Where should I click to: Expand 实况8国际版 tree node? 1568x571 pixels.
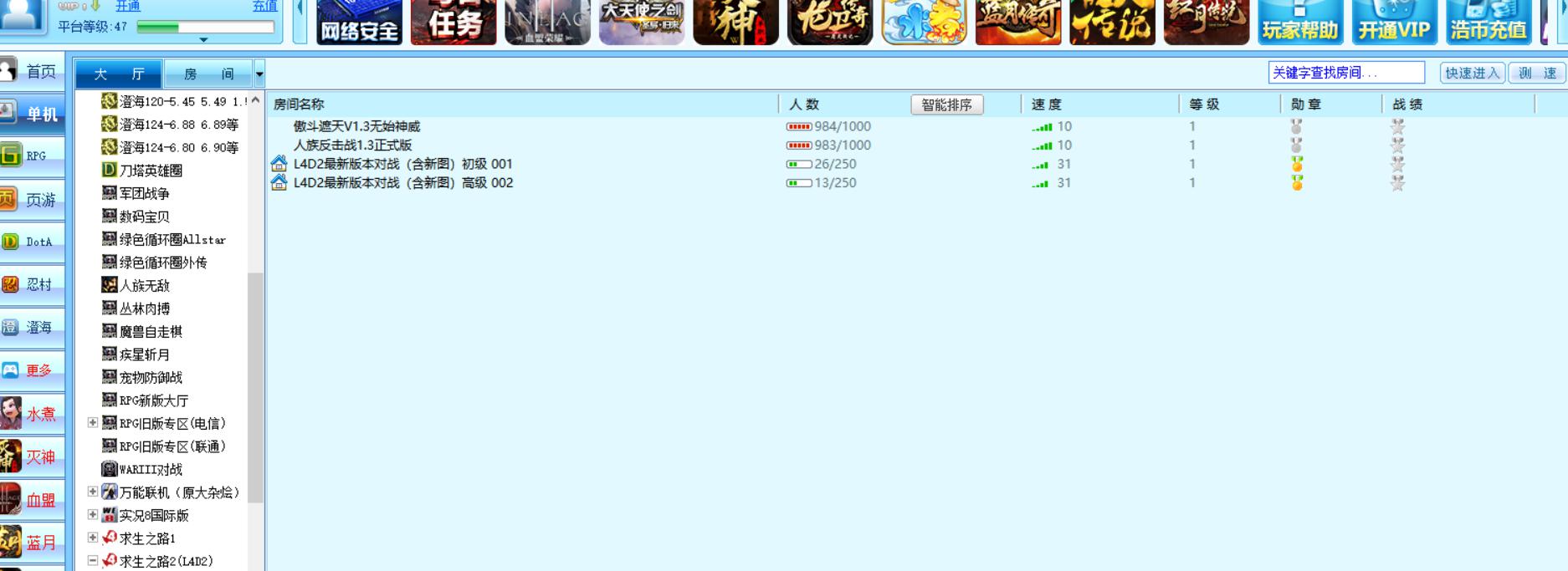(93, 515)
